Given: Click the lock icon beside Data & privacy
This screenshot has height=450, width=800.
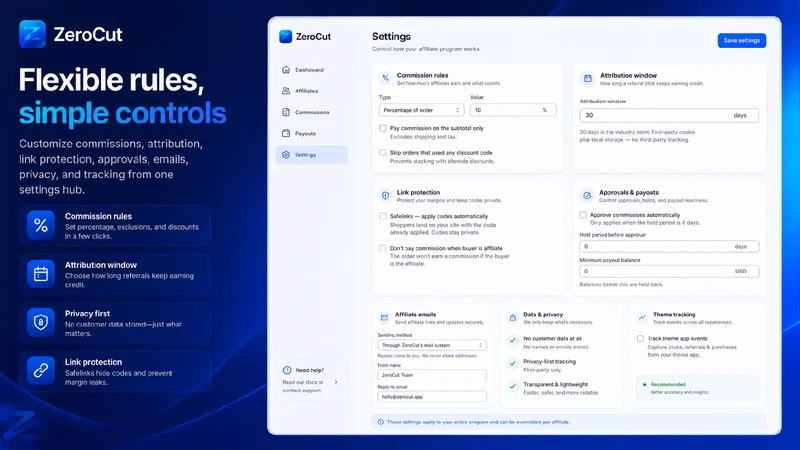Looking at the screenshot, I should [x=512, y=317].
